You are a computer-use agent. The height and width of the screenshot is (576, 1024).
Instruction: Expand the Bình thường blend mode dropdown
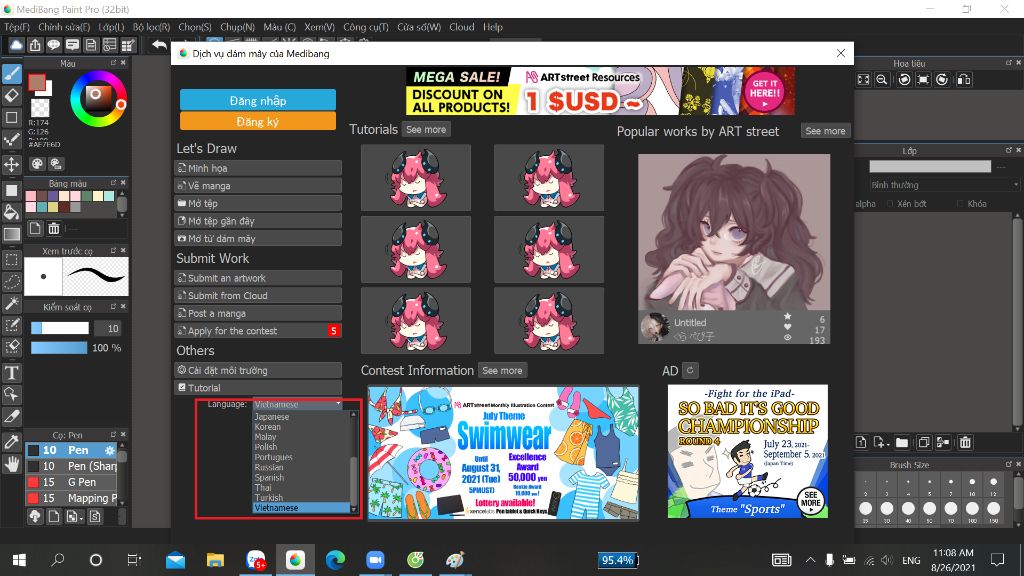pyautogui.click(x=944, y=185)
